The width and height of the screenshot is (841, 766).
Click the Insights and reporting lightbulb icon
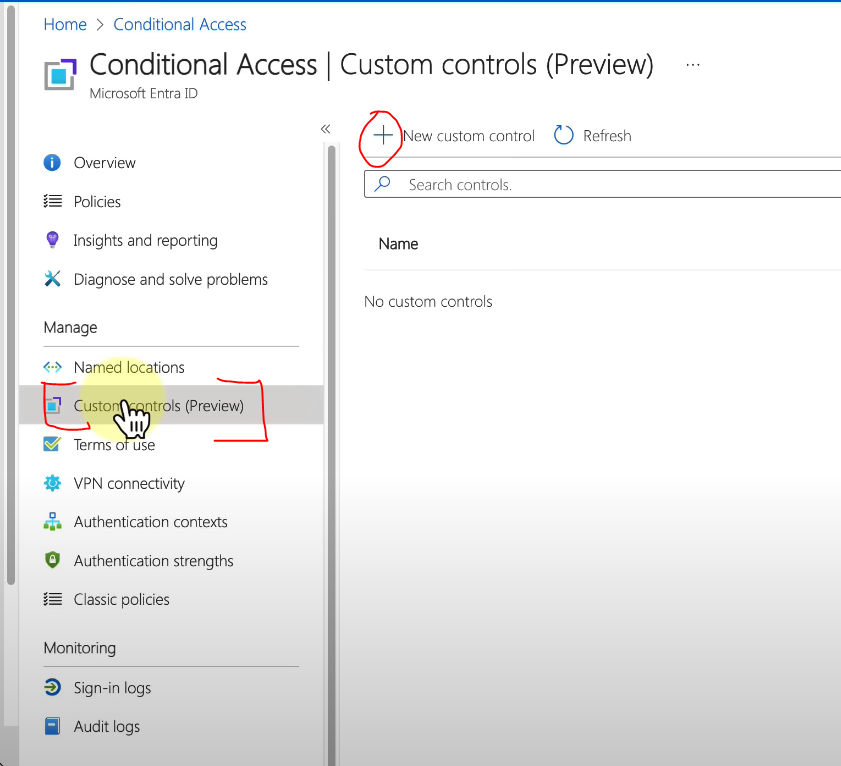[x=53, y=240]
